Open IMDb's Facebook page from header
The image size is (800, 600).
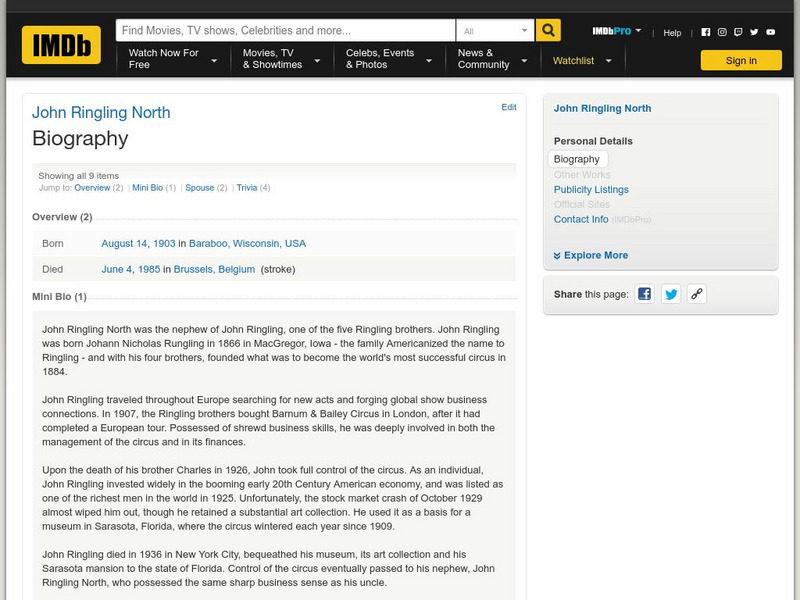click(x=706, y=32)
